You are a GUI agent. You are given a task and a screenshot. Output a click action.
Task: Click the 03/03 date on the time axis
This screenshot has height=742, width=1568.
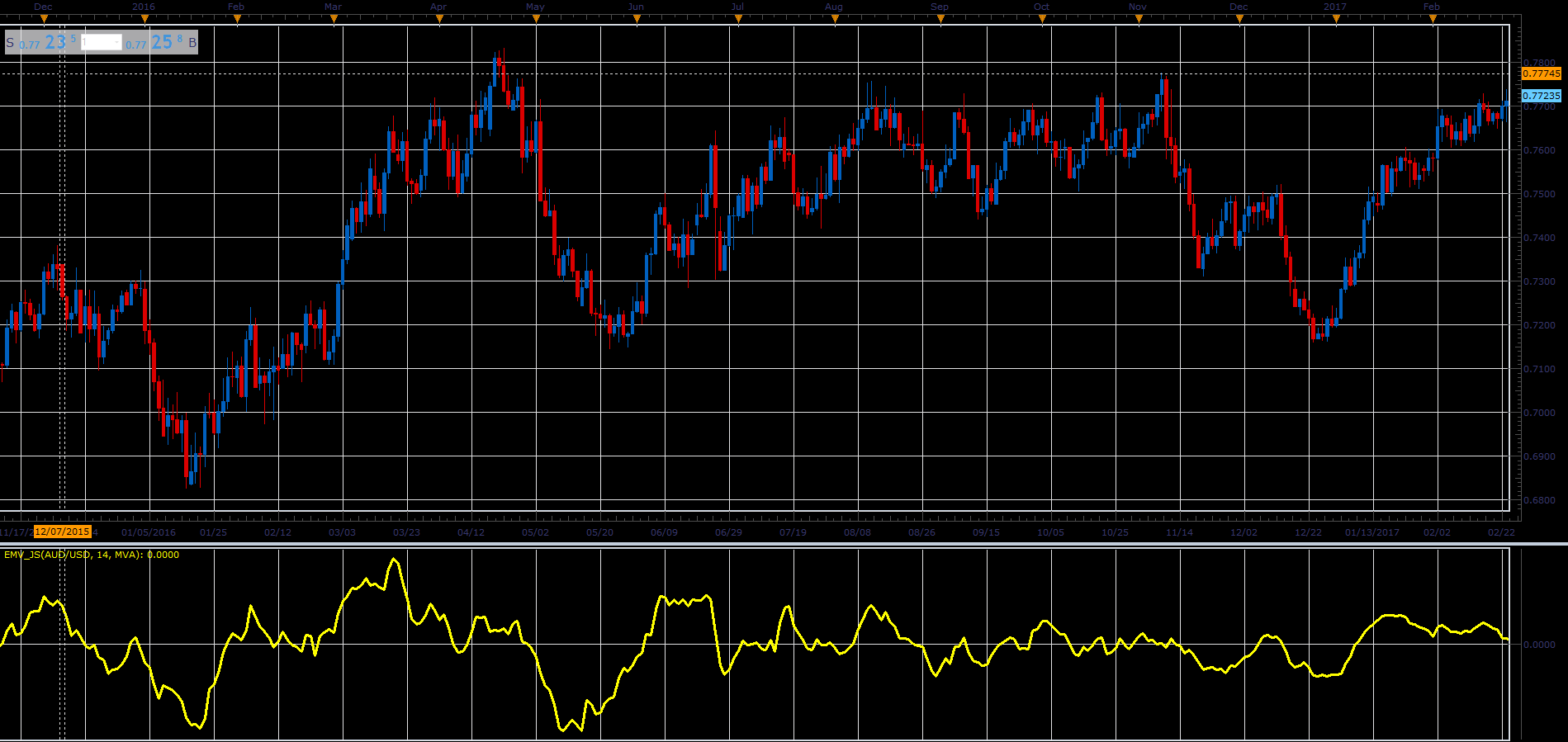[342, 532]
